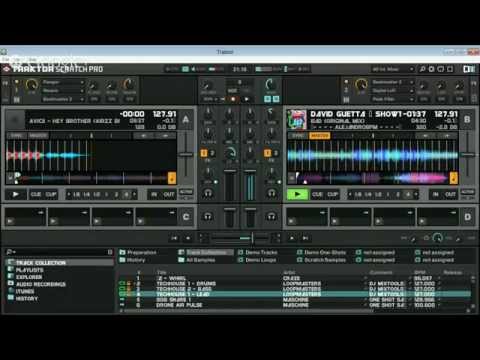Select loop size 4 on Deck A
The image size is (480, 360).
pos(126,194)
